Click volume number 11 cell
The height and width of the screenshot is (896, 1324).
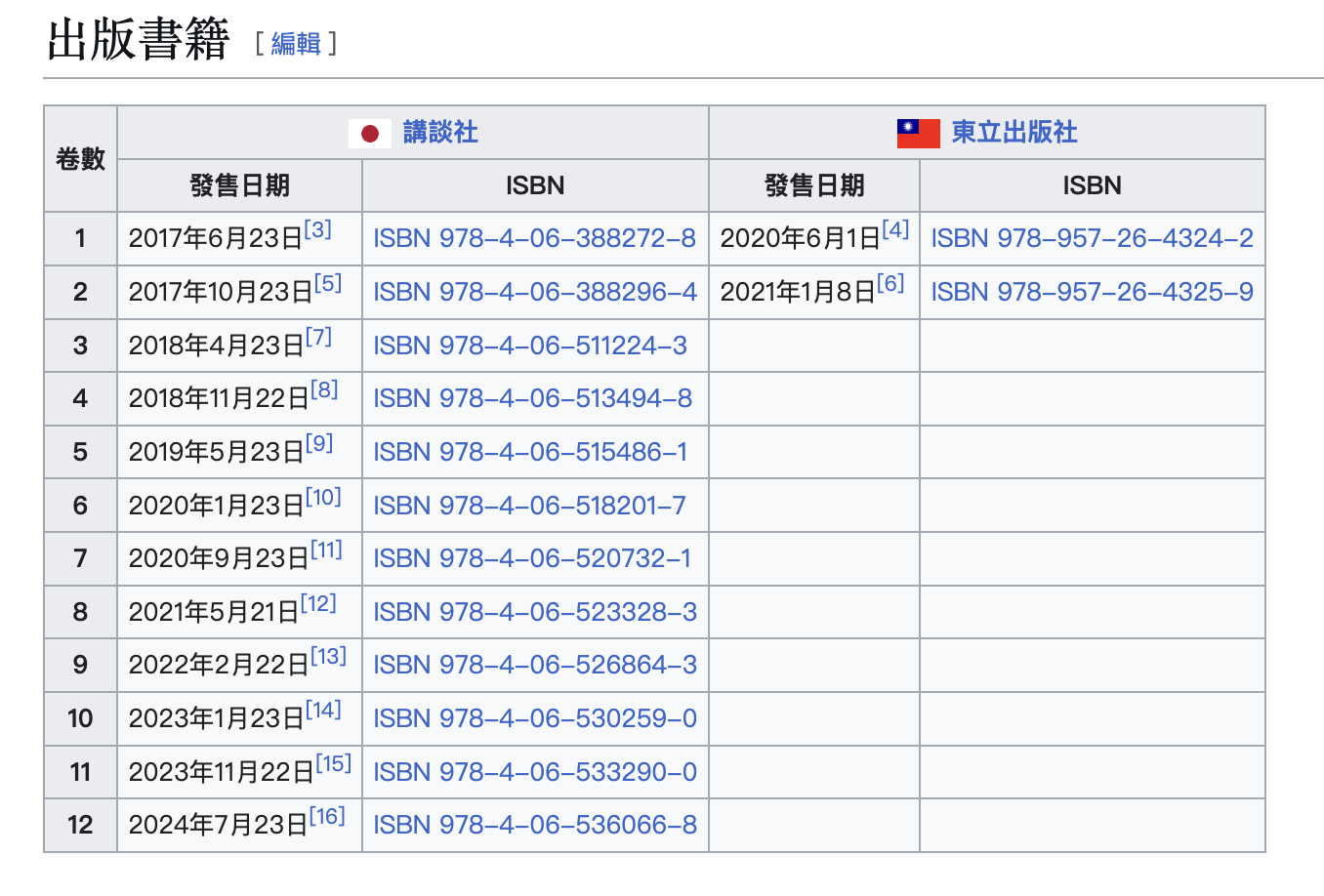point(80,772)
